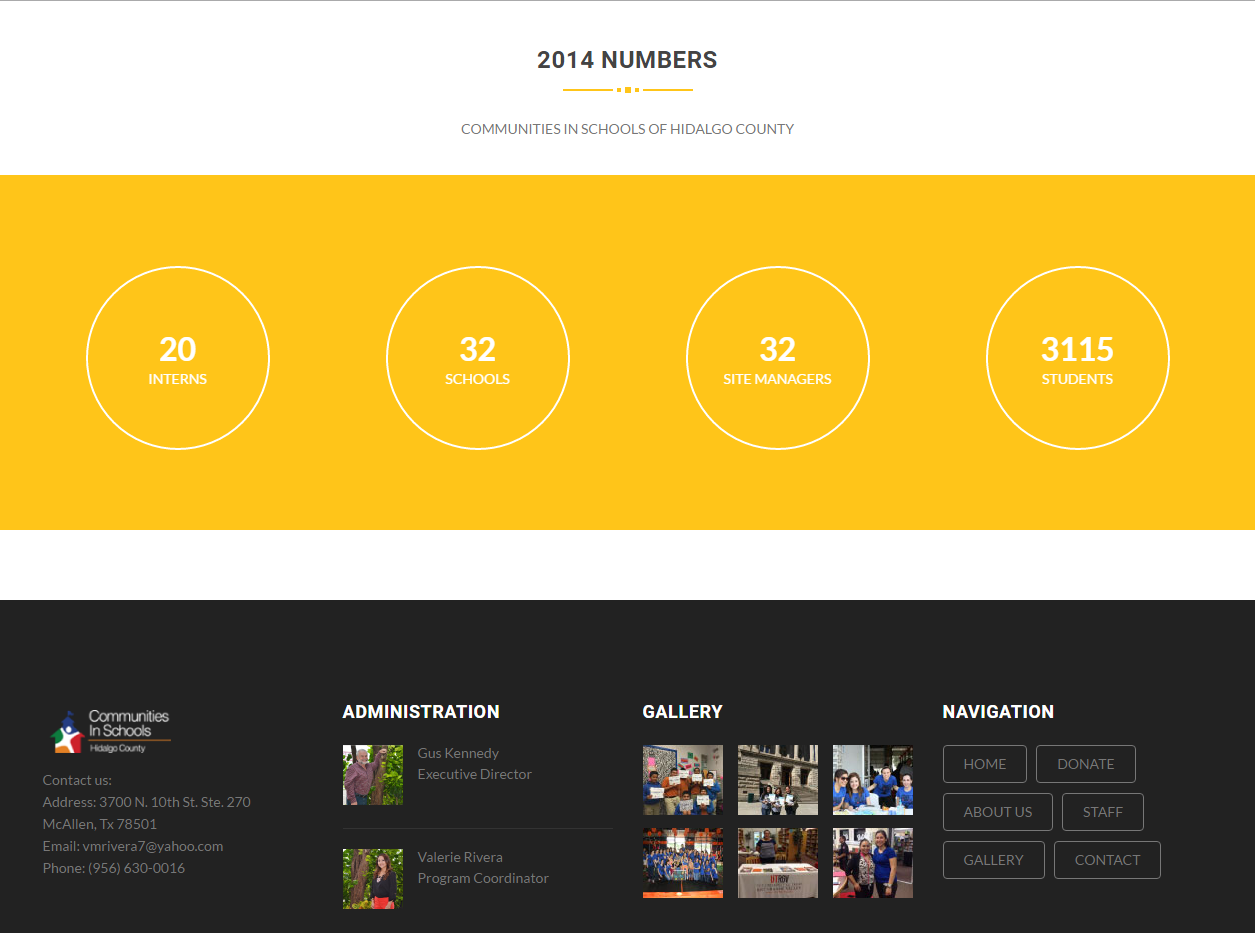
Task: Click the Valerie Rivera name link
Action: click(460, 857)
